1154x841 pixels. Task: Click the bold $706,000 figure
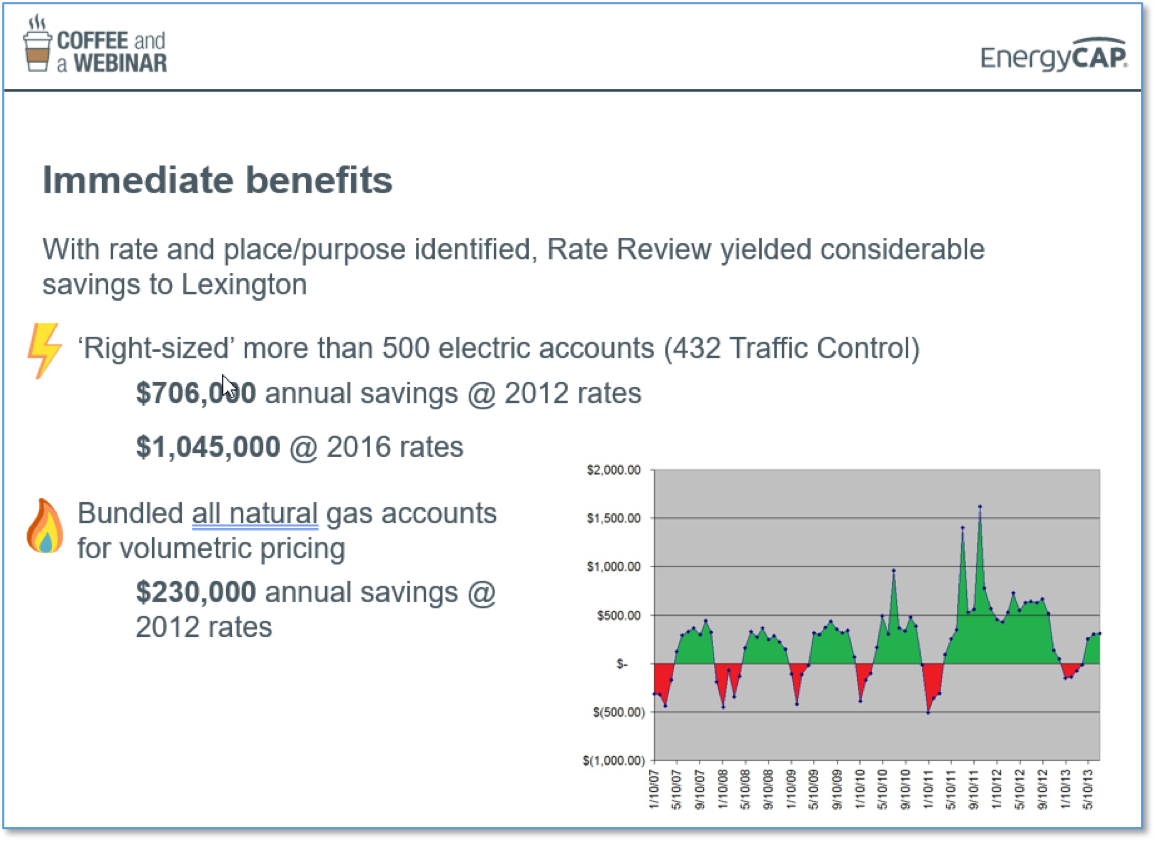(196, 394)
